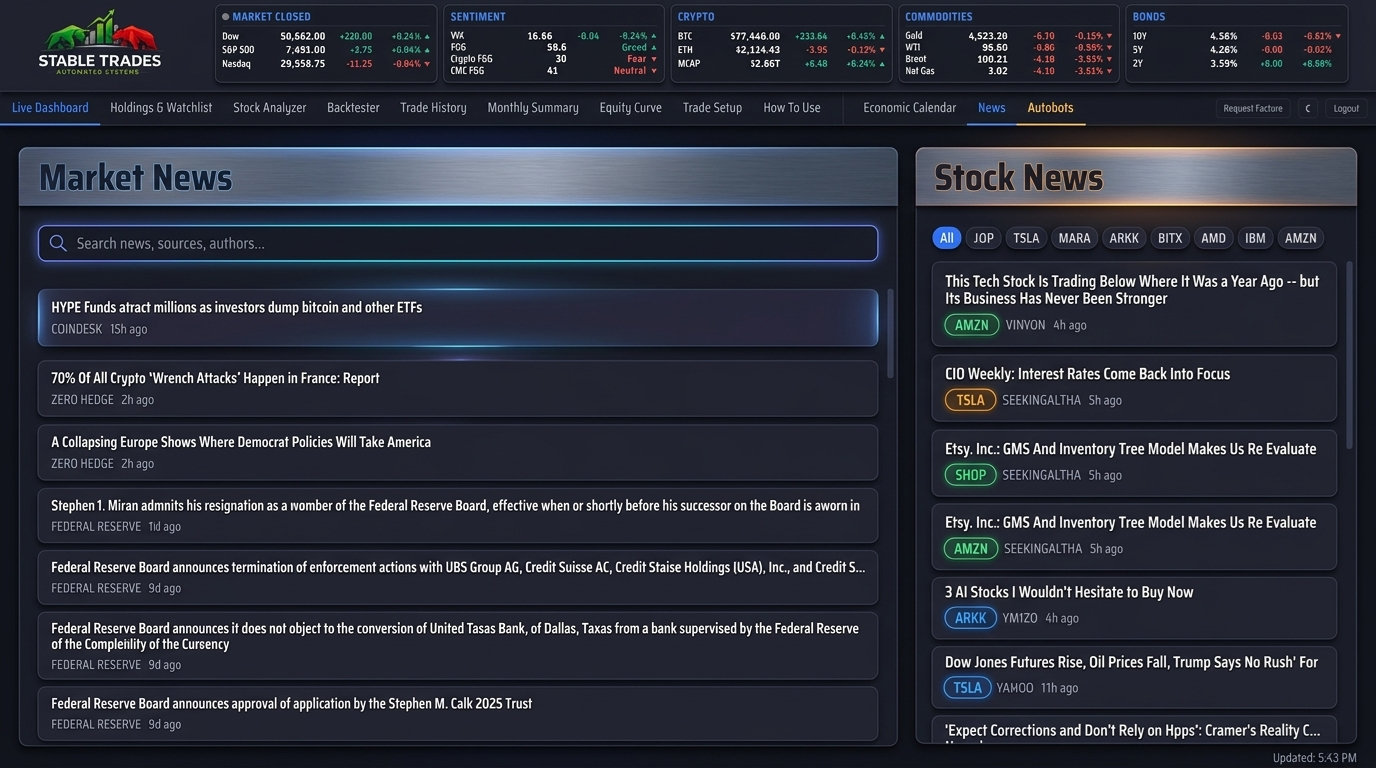Screen dimensions: 1376x768
Task: Click the Stock News panel scrollbar
Action: (1349, 355)
